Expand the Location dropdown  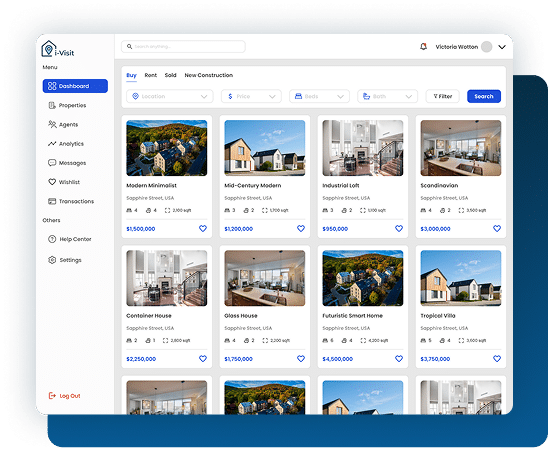point(170,96)
